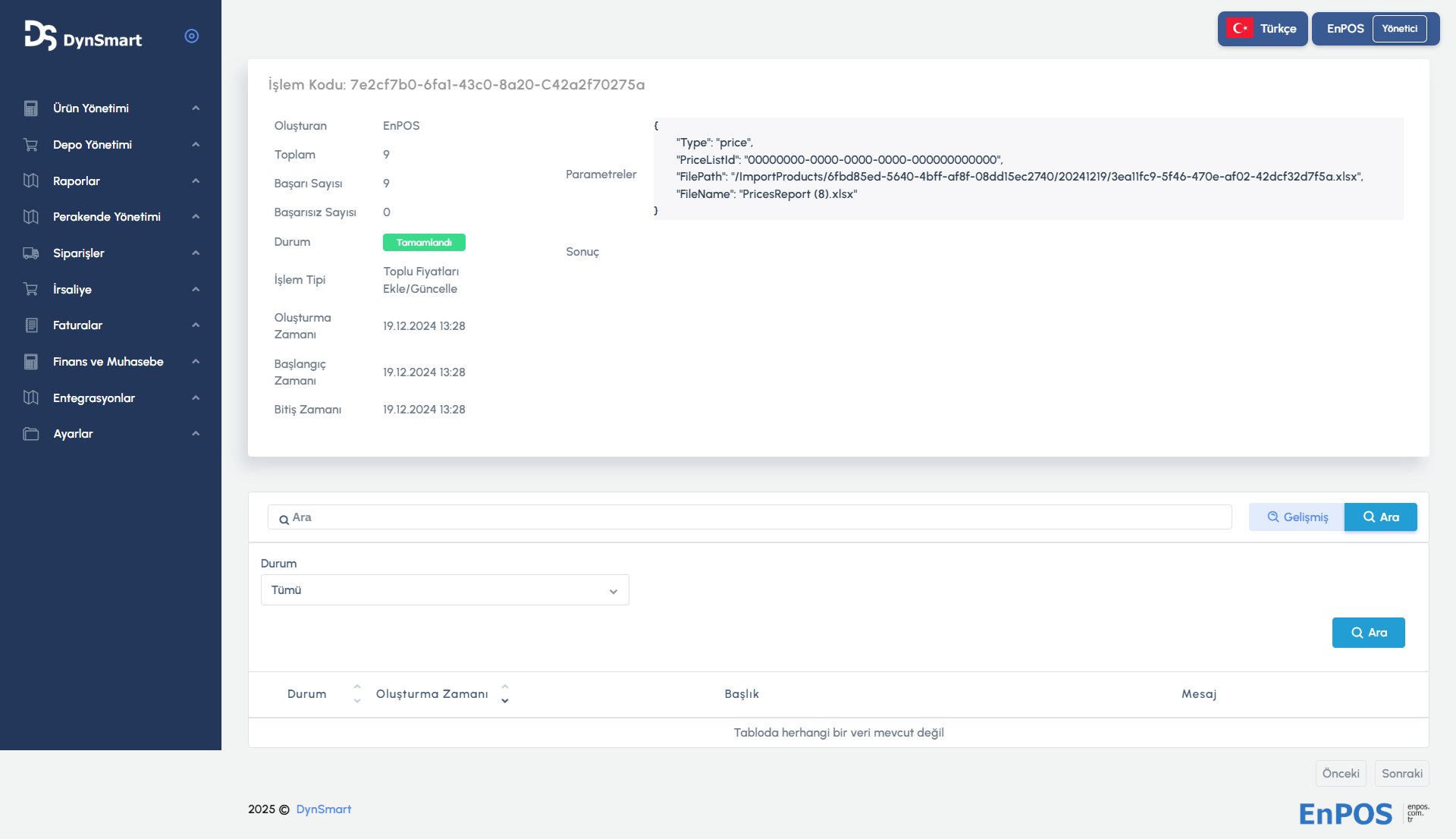Click the Sonraki pagination button

click(1401, 774)
